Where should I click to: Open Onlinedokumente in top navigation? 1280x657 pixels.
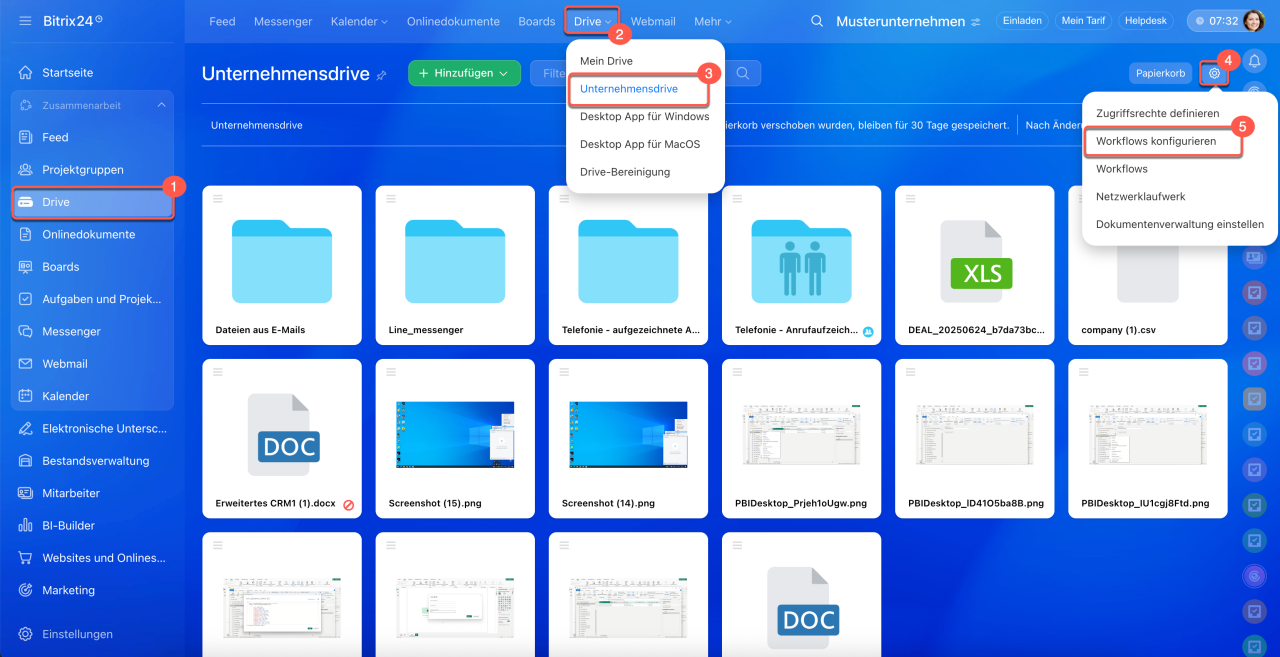point(453,21)
